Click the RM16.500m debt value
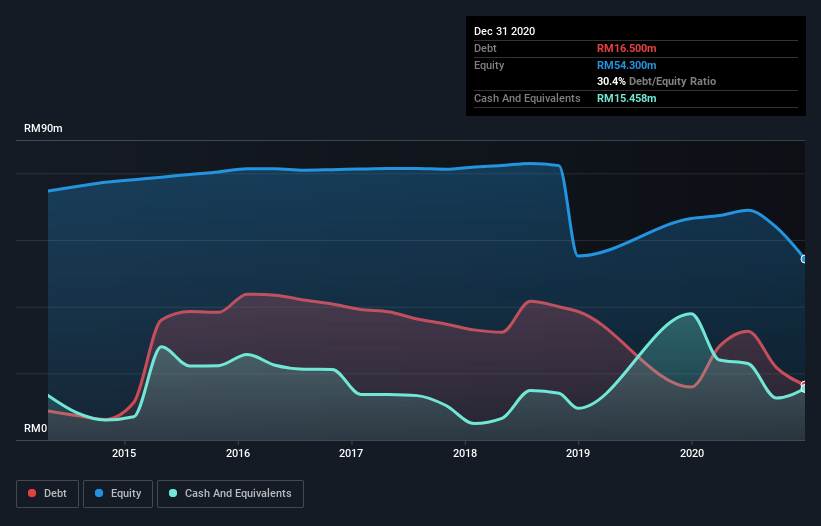This screenshot has width=821, height=526. pos(626,48)
